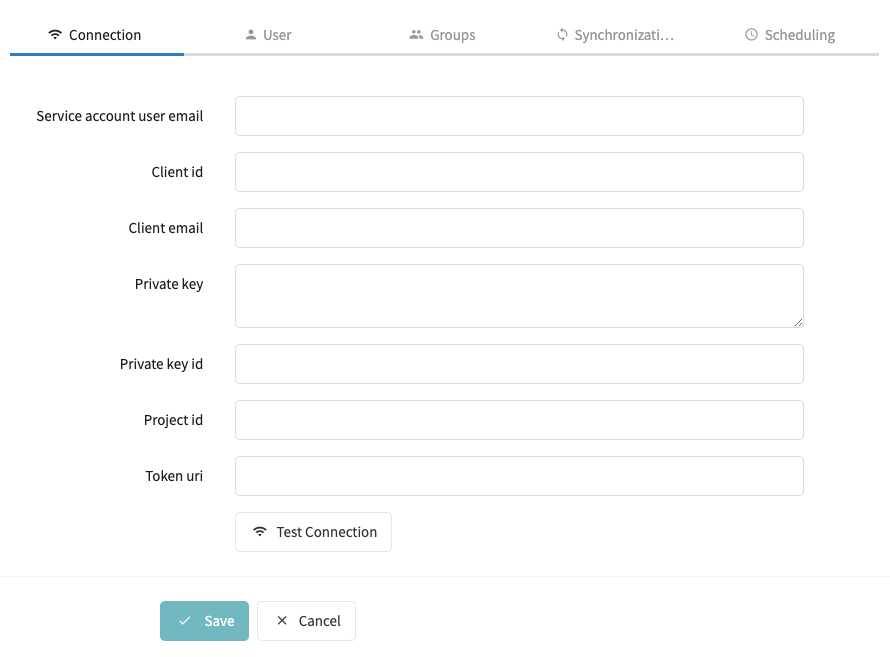This screenshot has width=890, height=657.
Task: Click the sync arrows icon on the Synchronization tab
Action: [562, 35]
